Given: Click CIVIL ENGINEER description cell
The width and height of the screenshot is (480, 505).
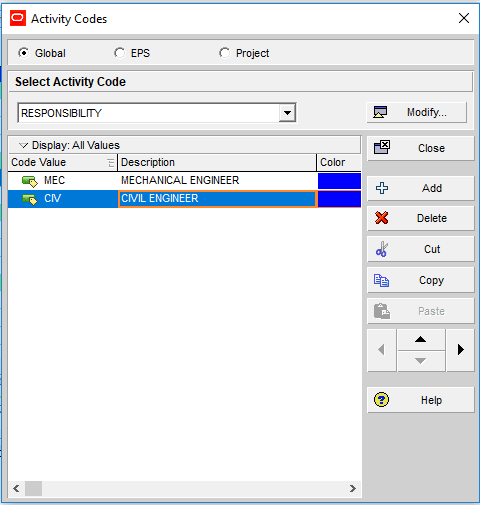Looking at the screenshot, I should point(217,199).
